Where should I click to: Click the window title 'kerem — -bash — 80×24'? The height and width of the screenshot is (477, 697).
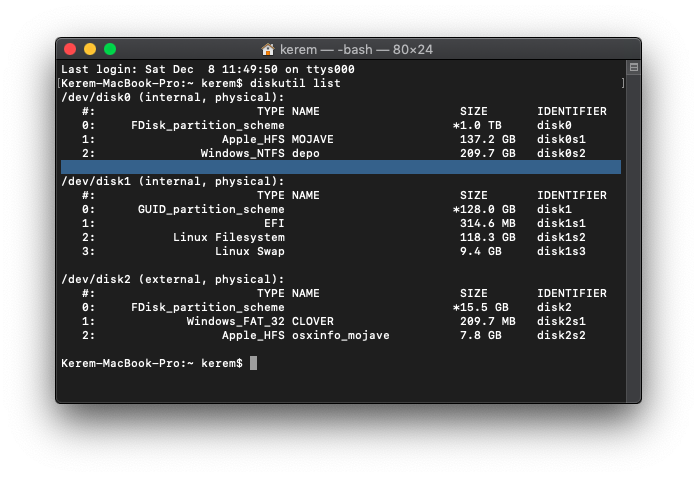coord(356,49)
